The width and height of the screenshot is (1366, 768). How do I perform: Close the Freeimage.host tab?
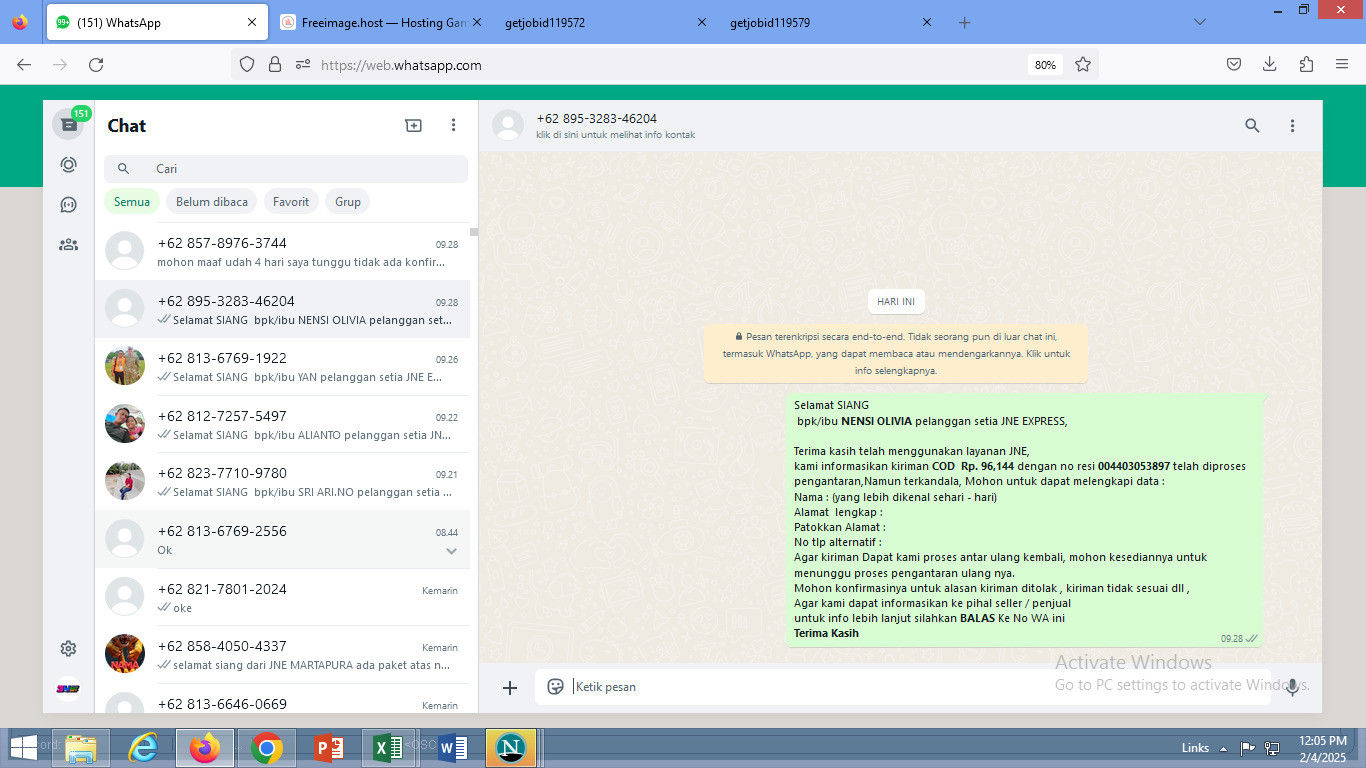coord(476,22)
